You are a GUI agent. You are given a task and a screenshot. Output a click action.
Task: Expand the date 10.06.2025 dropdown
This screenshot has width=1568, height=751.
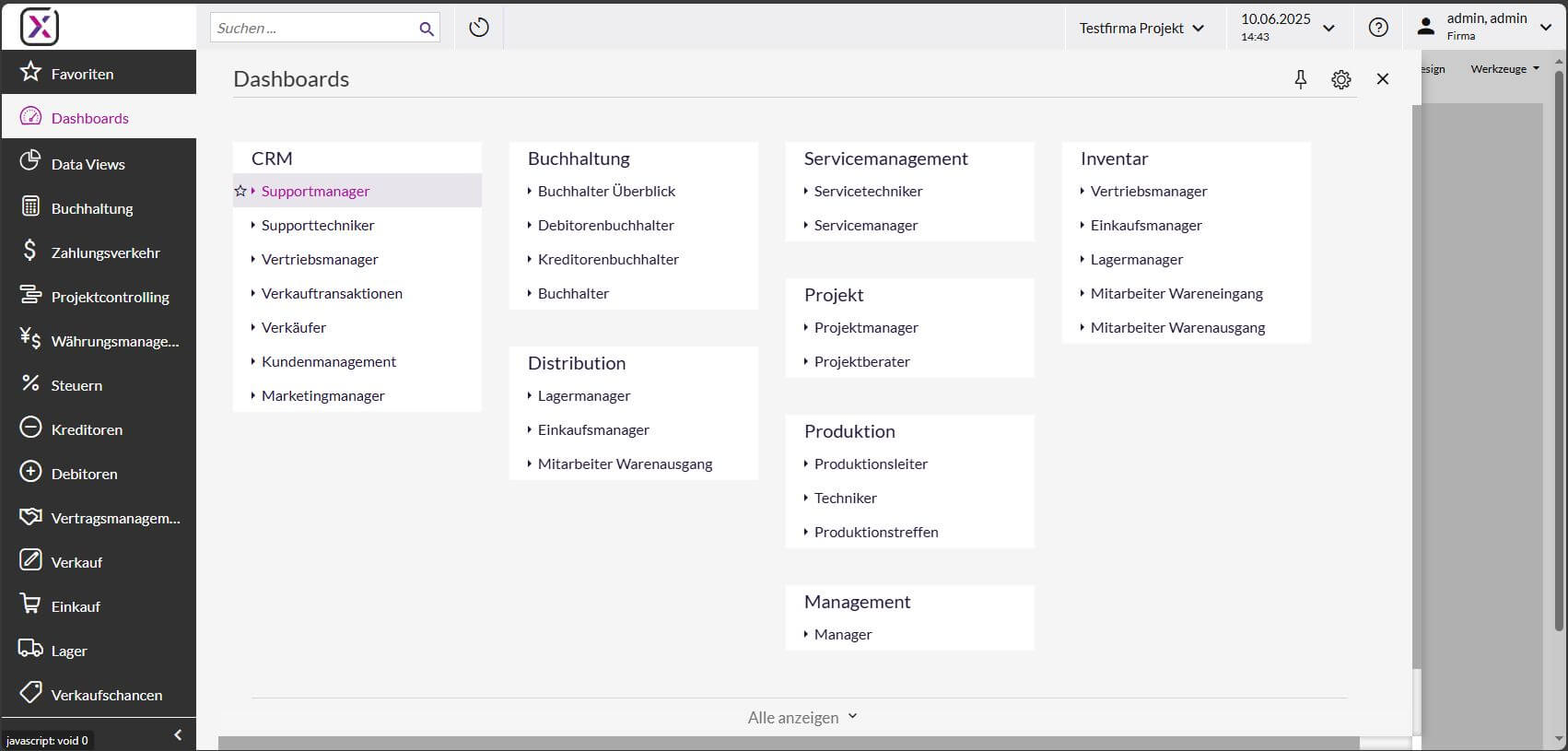(1328, 28)
